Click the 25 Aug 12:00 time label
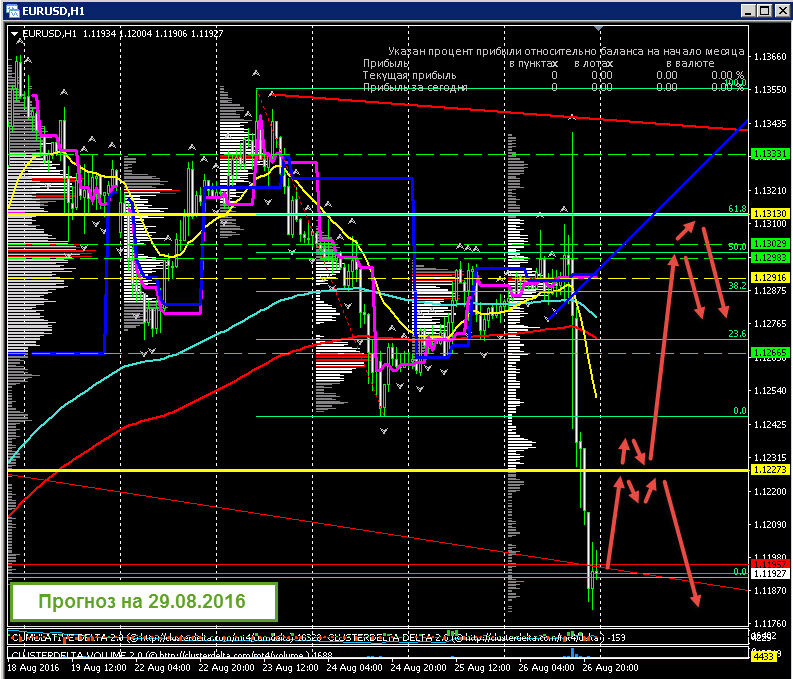Viewport: 793px width, 679px height. pos(482,668)
